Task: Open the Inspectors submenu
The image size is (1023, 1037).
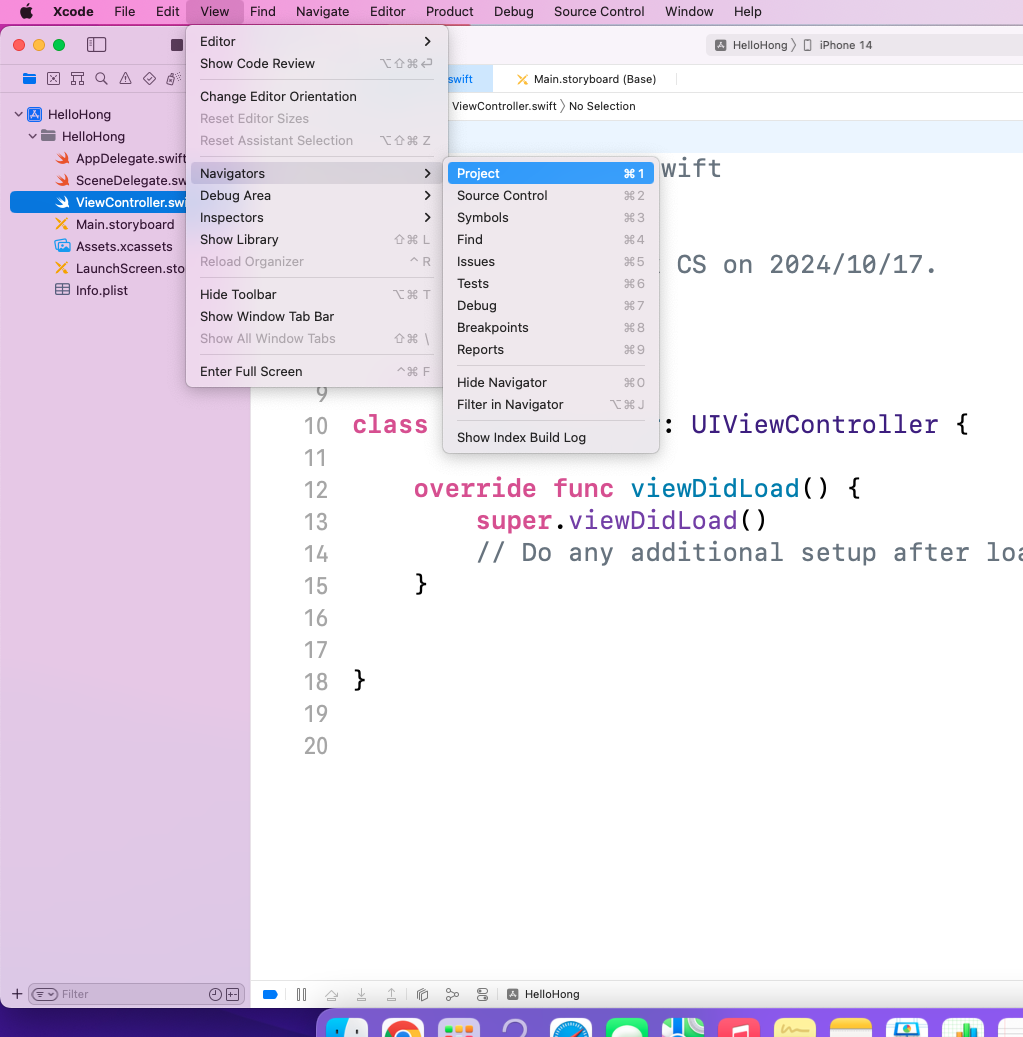Action: [316, 218]
